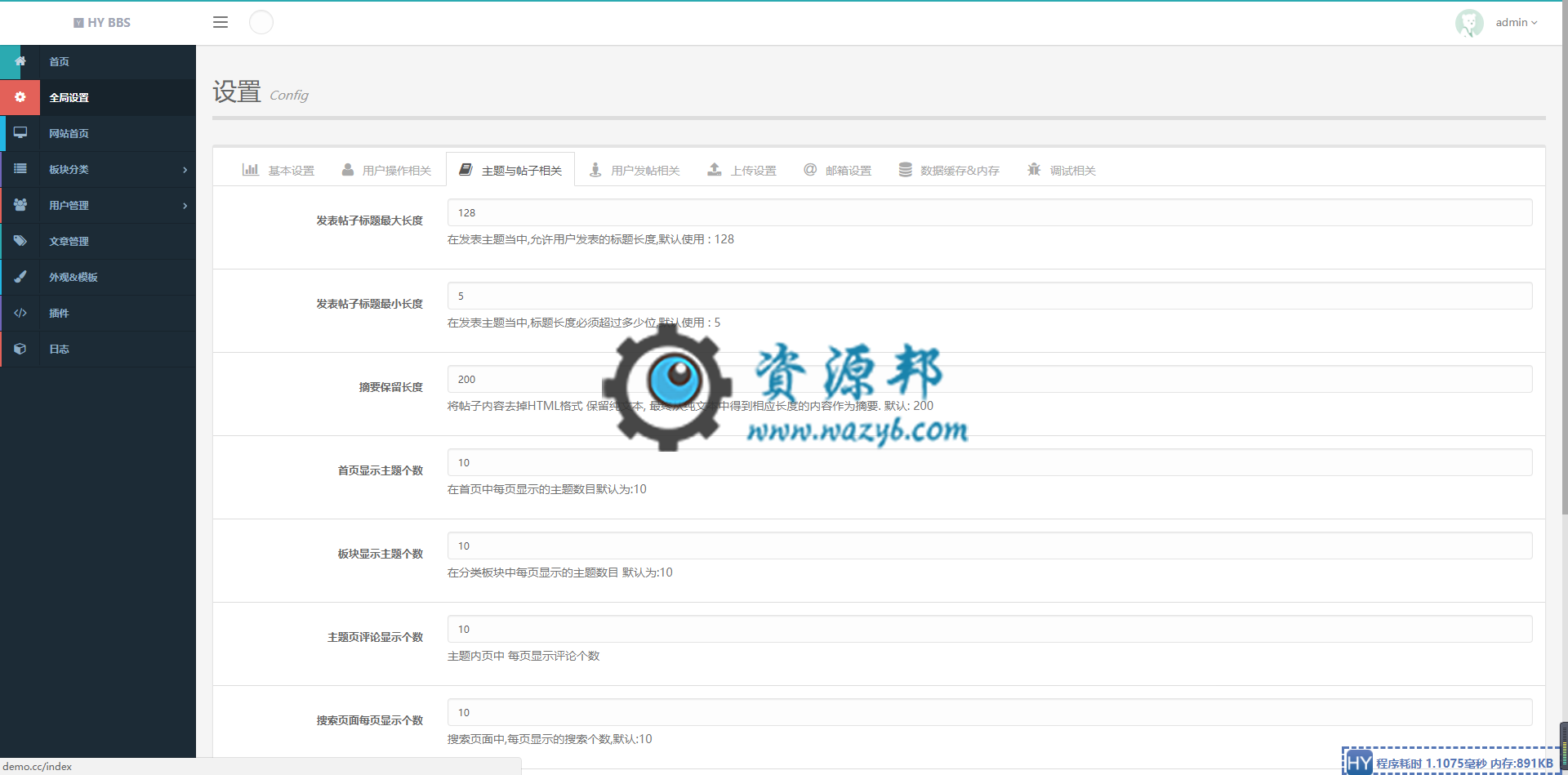This screenshot has width=1568, height=775.
Task: Click the HY BBS logo
Action: pos(101,23)
